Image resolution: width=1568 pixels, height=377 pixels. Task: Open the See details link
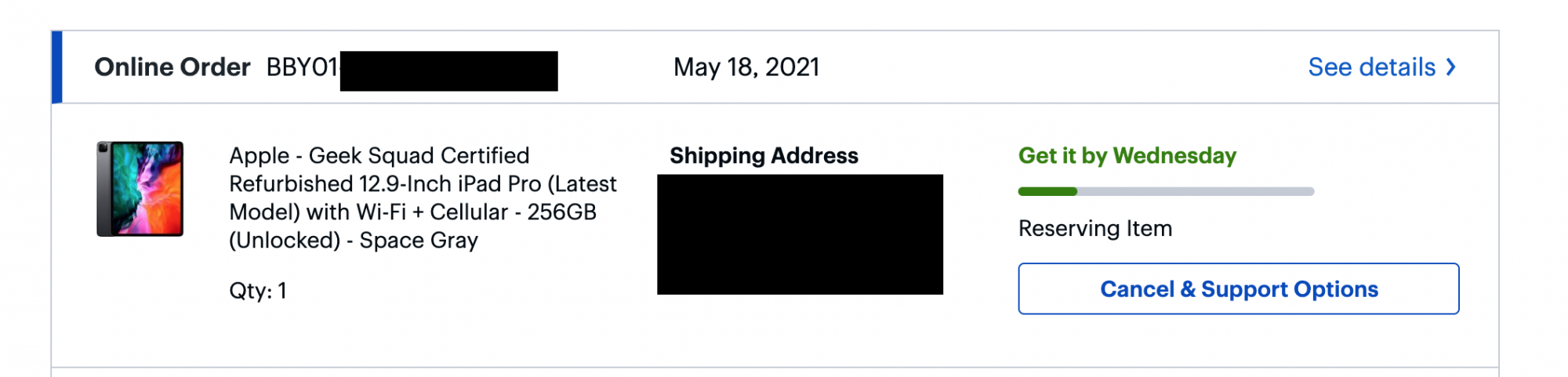[1371, 67]
